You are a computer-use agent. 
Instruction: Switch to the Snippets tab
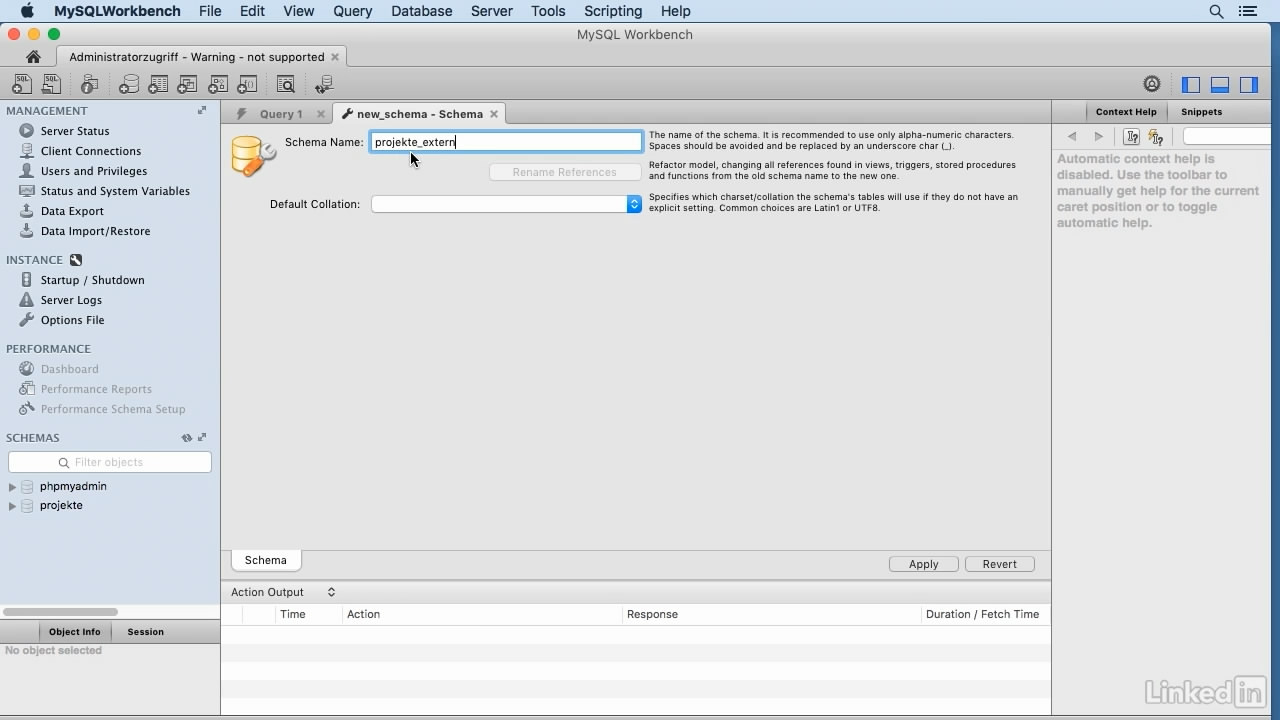tap(1201, 112)
